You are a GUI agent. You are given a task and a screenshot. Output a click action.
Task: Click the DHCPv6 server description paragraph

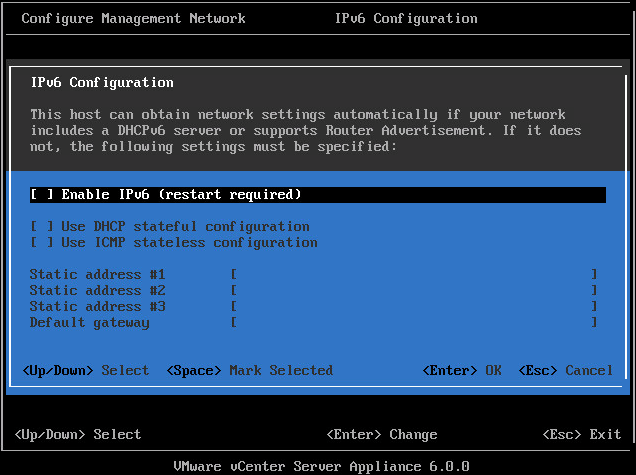(x=306, y=131)
